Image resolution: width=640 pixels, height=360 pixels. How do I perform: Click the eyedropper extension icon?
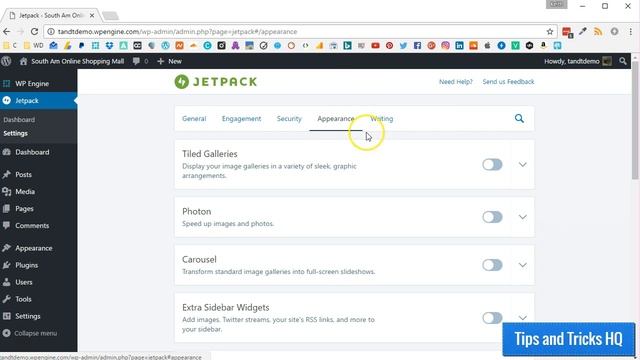click(582, 31)
